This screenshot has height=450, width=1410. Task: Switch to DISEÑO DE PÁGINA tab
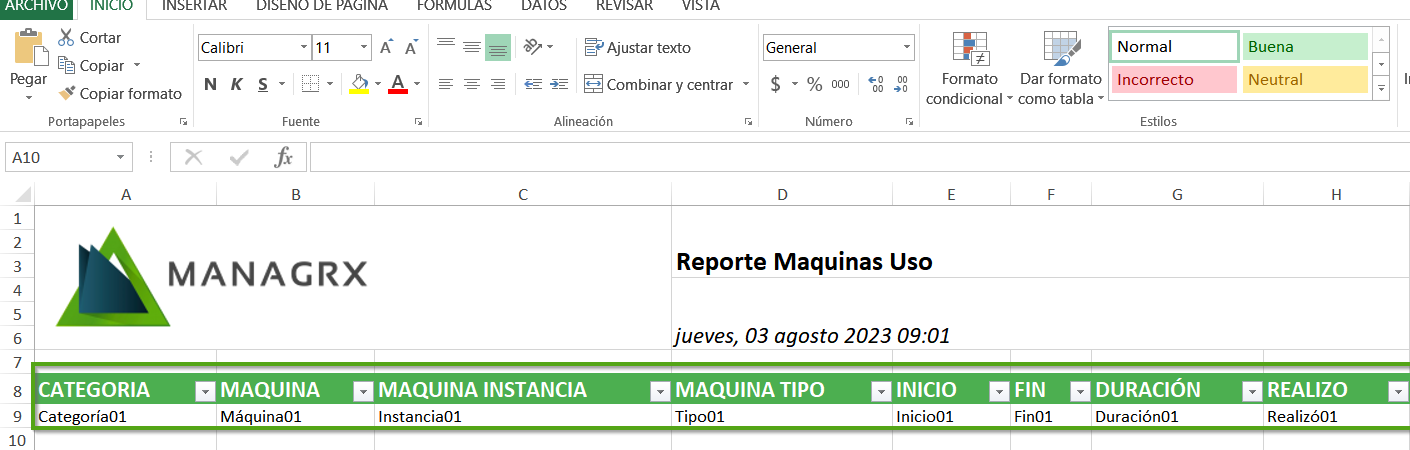(x=322, y=6)
